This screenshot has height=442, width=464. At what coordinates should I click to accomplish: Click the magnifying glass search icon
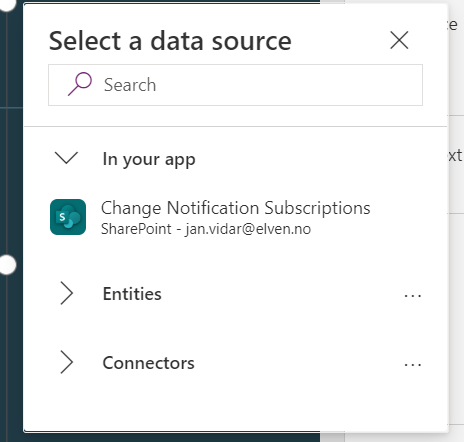pyautogui.click(x=80, y=84)
